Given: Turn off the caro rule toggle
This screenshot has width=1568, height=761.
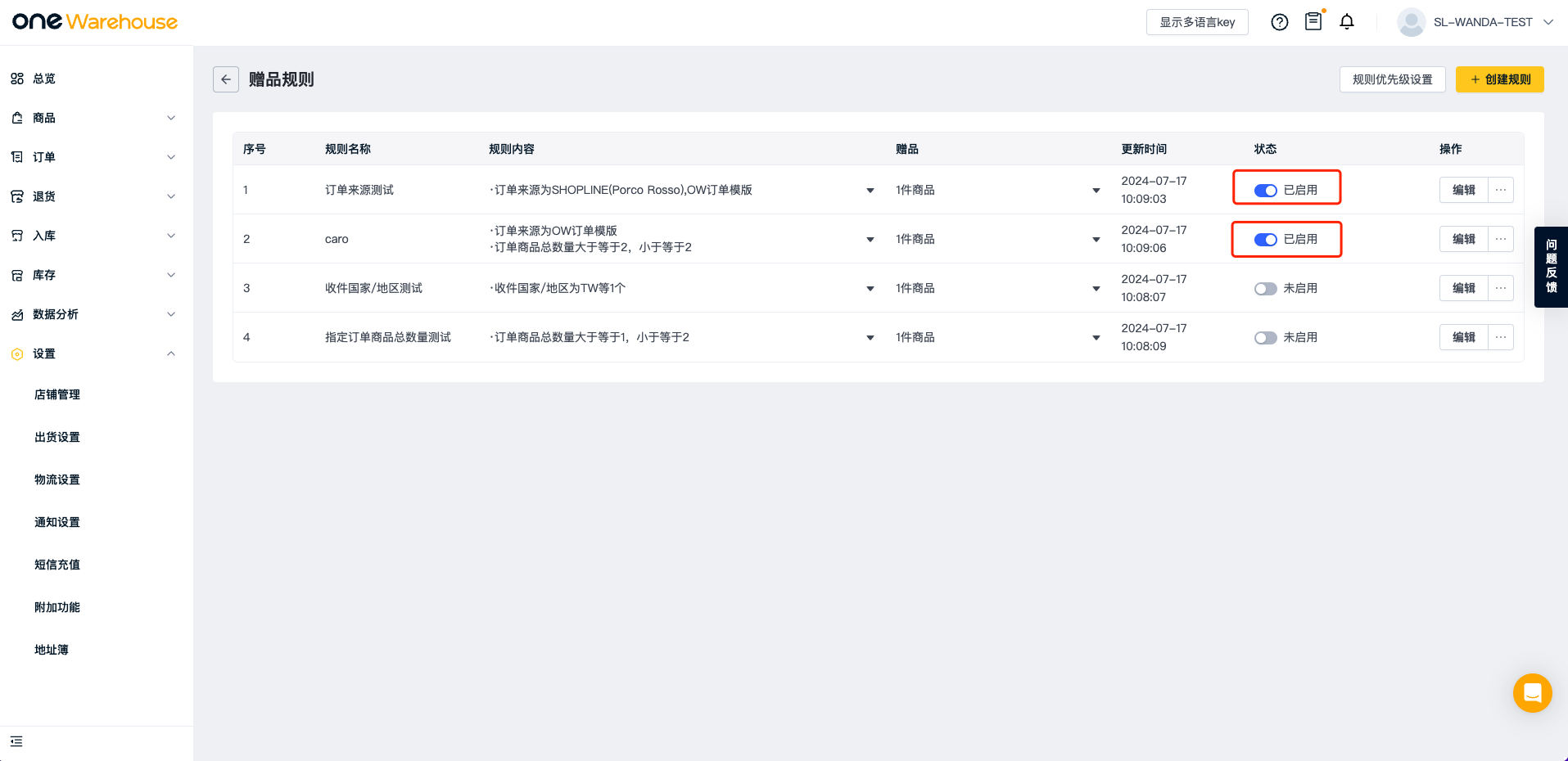Looking at the screenshot, I should tap(1265, 240).
